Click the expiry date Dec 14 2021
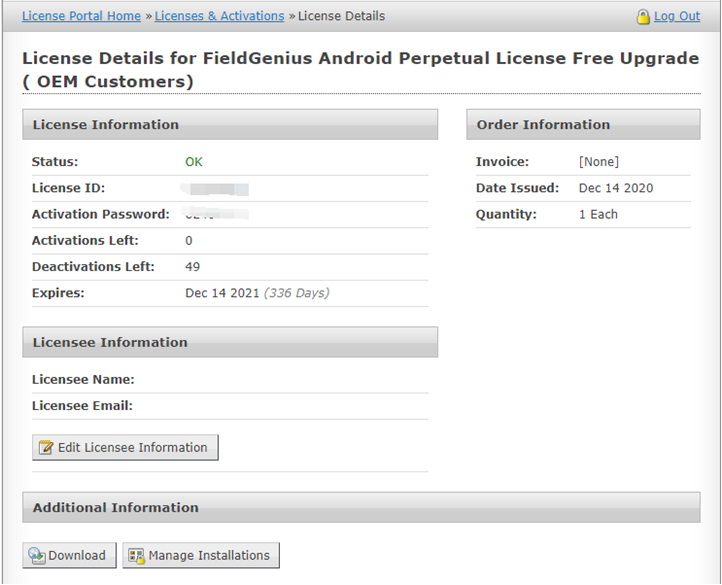Screen dimensions: 722x585 (x=222, y=293)
